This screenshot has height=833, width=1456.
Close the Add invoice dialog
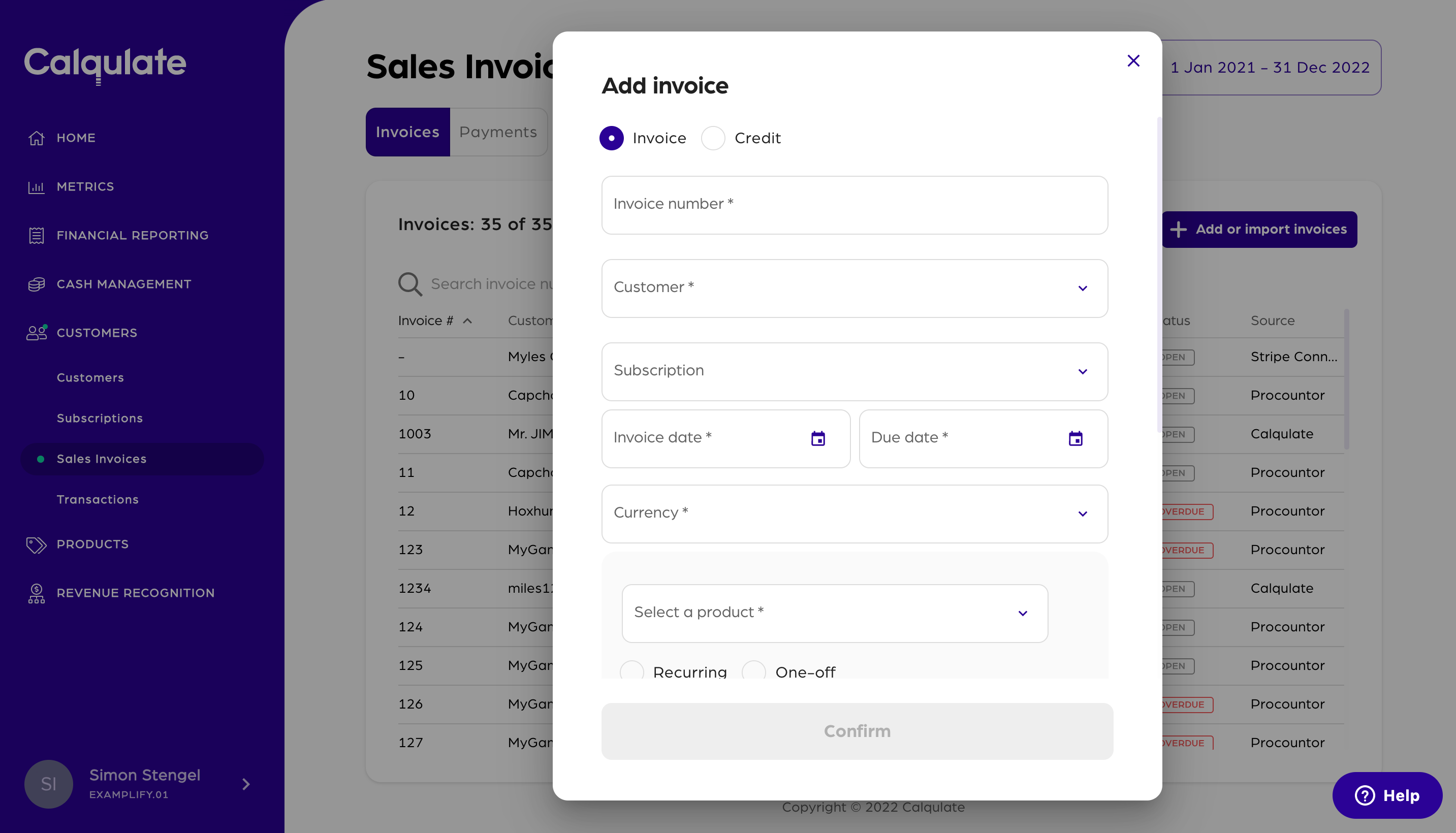1133,60
